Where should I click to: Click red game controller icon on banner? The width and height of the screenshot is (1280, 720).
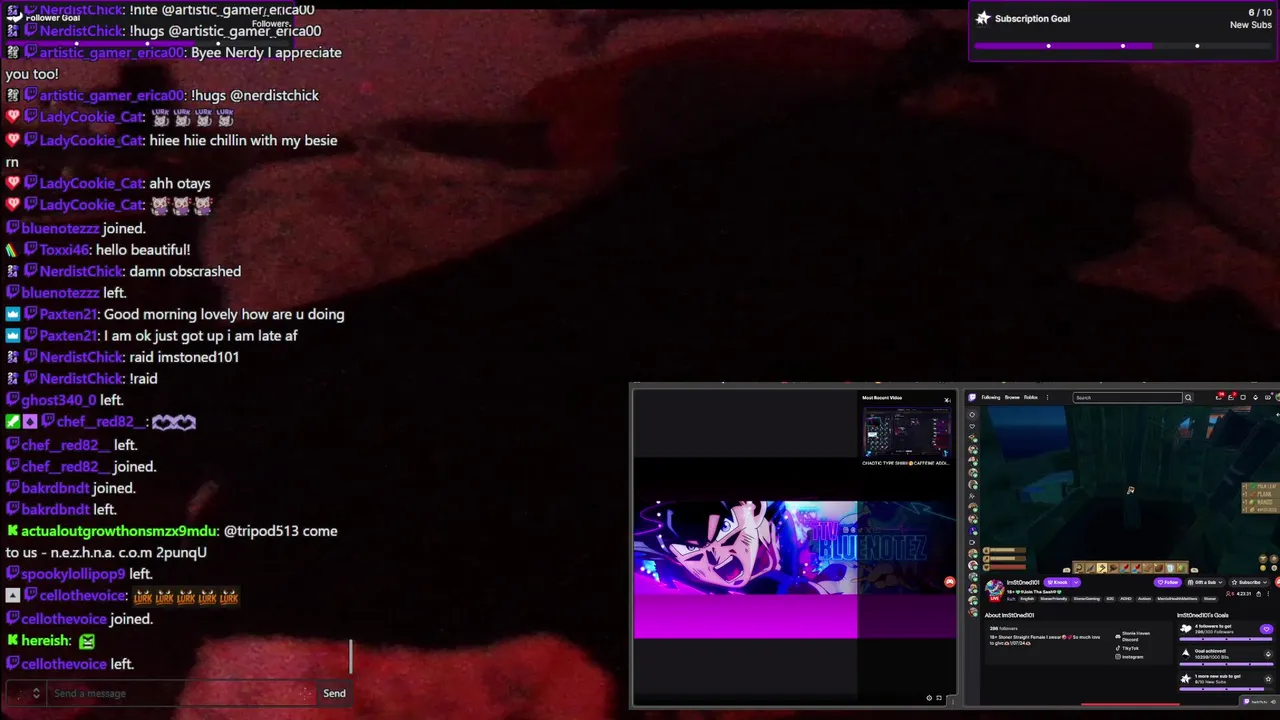click(949, 581)
